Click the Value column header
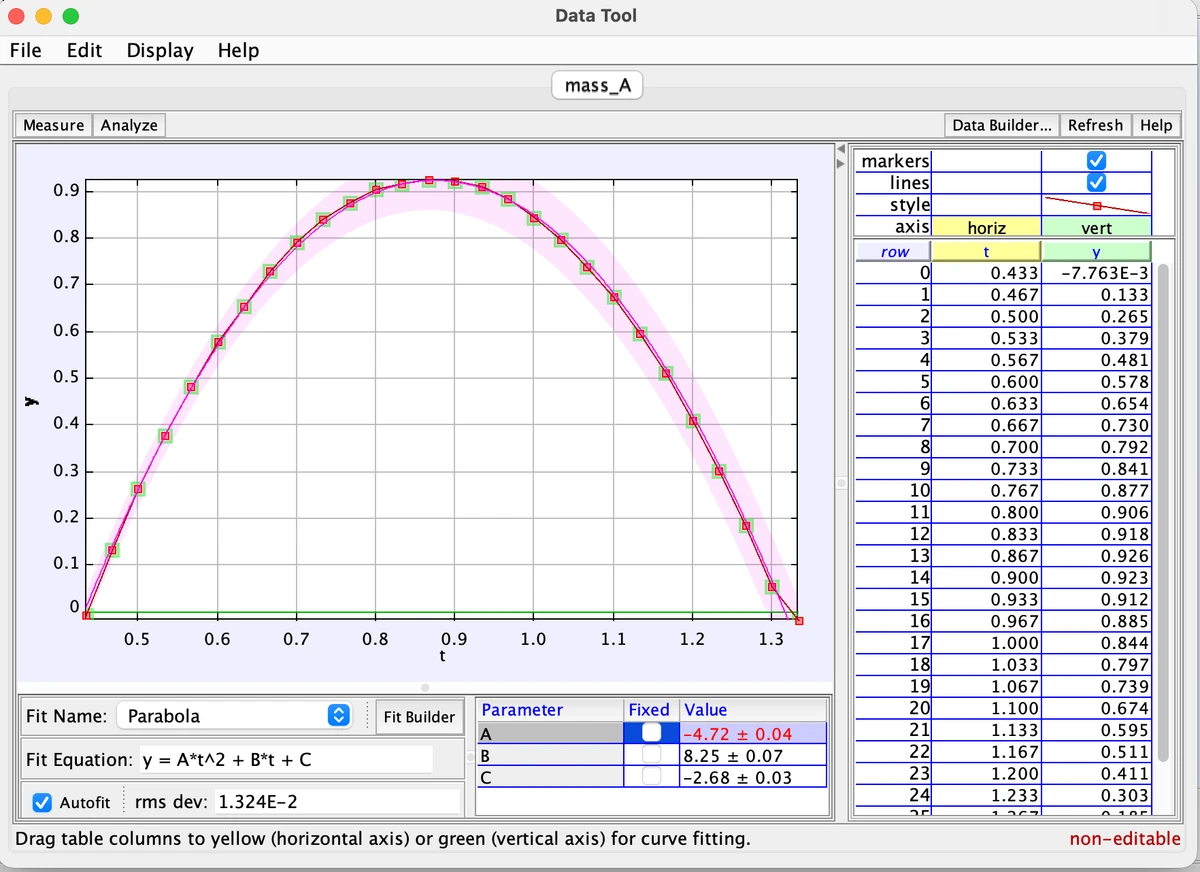This screenshot has width=1200, height=872. 753,709
